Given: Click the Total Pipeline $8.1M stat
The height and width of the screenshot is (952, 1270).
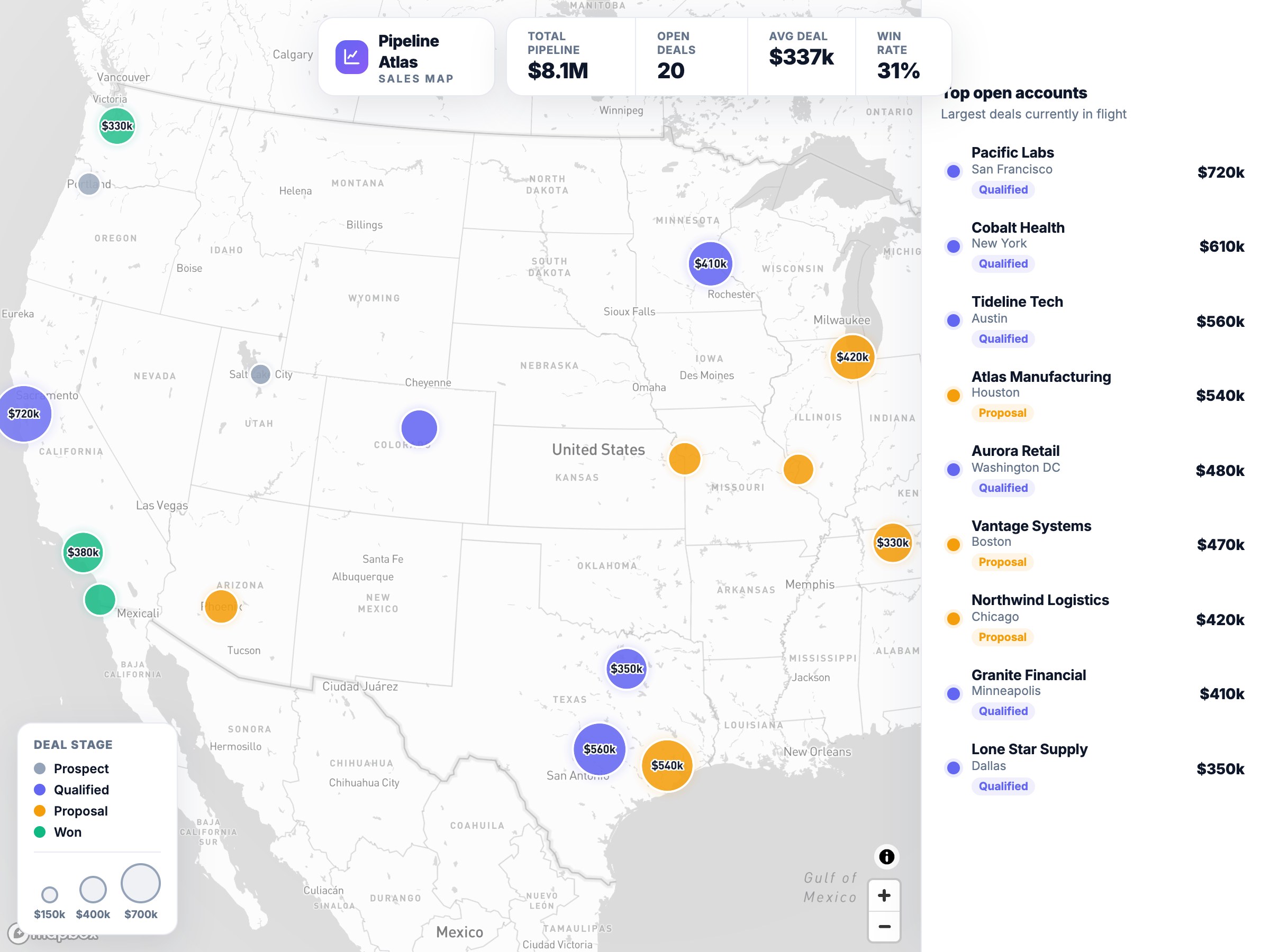Looking at the screenshot, I should pos(570,57).
